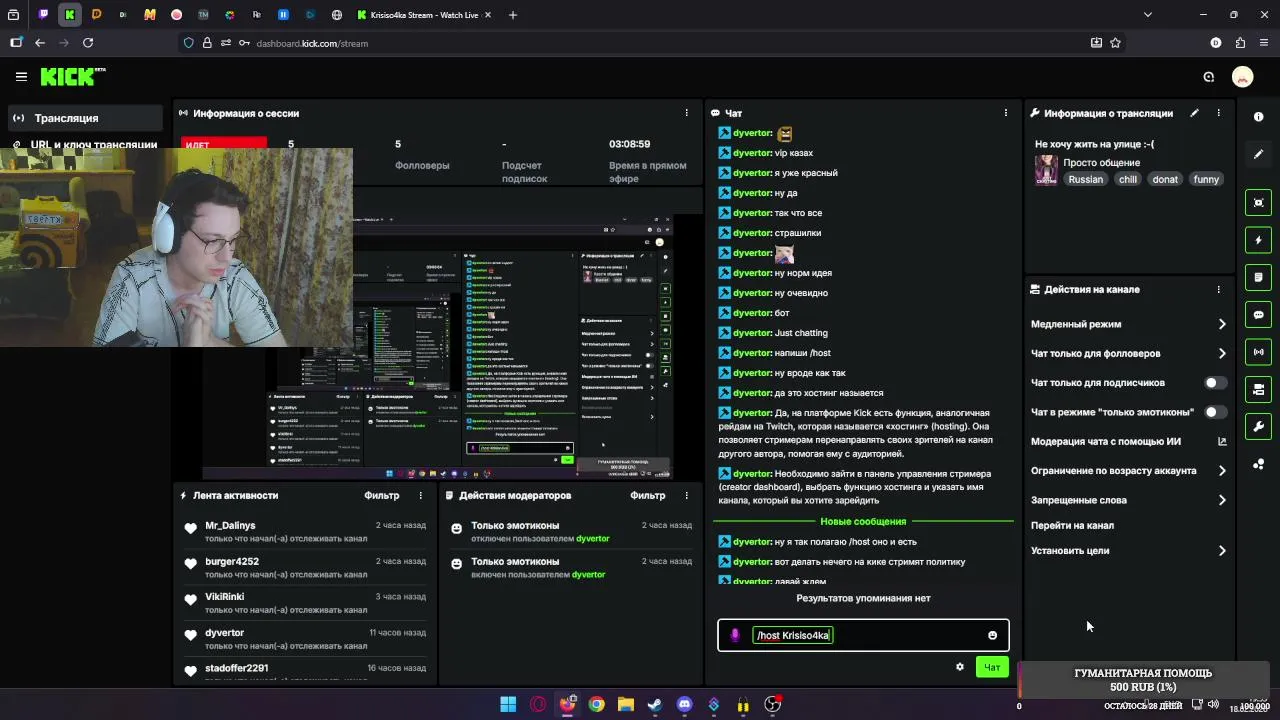Switch to the Twitch browser tab
Viewport: 1280px width, 720px height.
[x=43, y=15]
